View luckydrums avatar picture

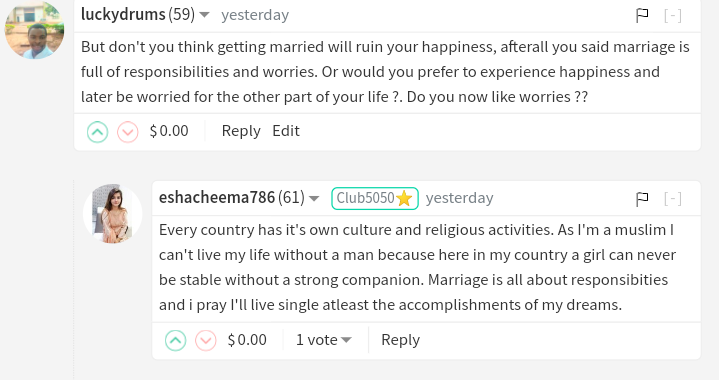pos(34,30)
